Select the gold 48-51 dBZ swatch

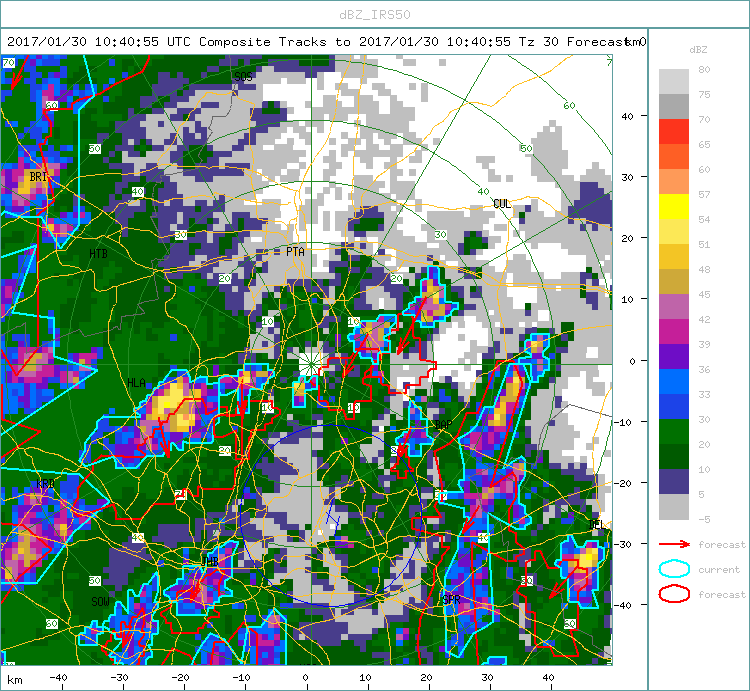coord(673,257)
